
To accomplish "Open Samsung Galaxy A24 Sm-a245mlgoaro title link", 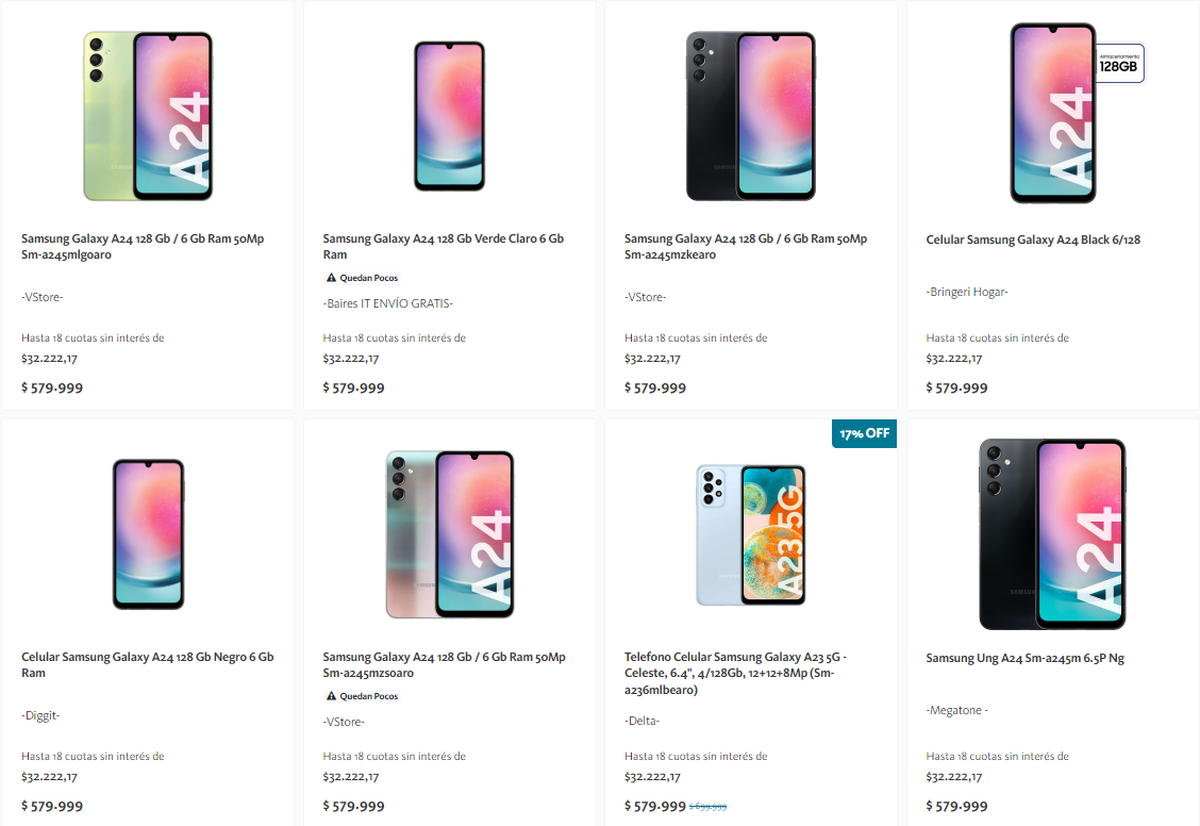I will click(x=142, y=247).
